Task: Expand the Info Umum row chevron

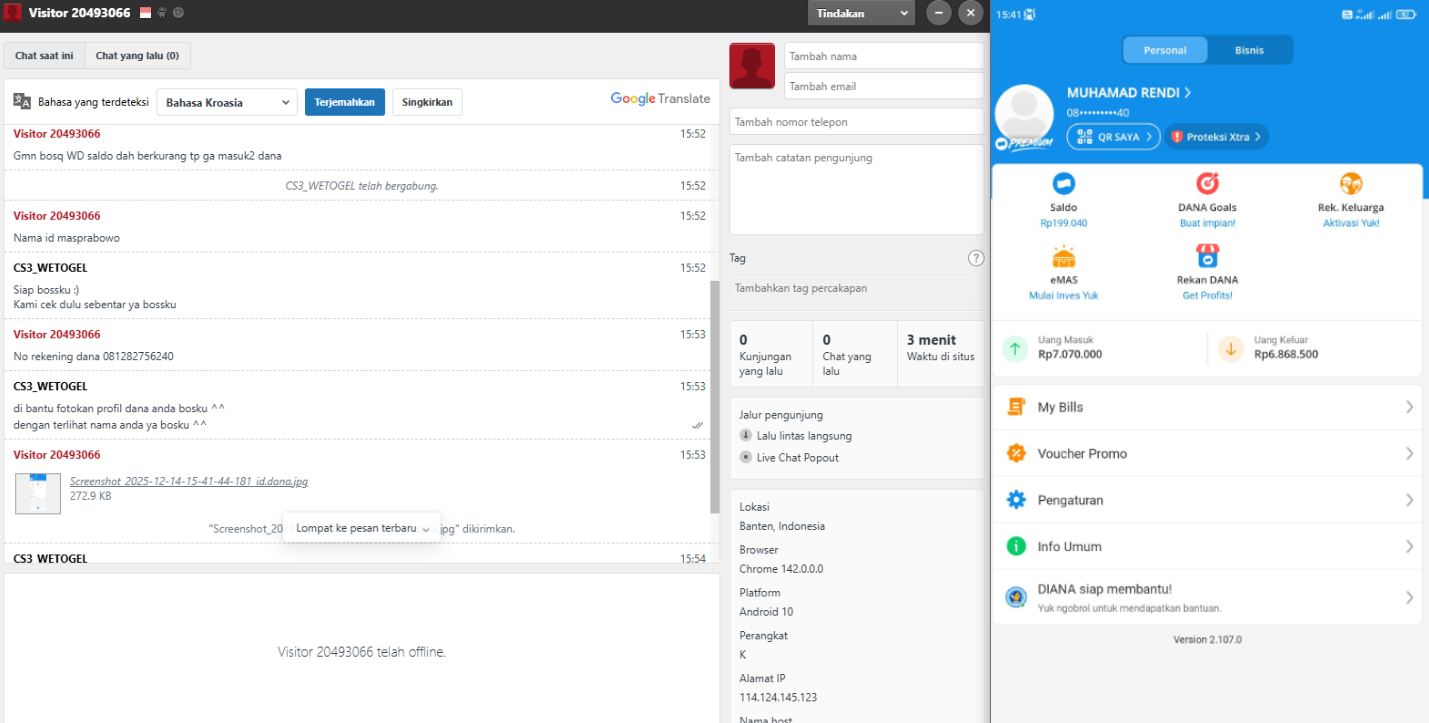Action: pos(1409,546)
